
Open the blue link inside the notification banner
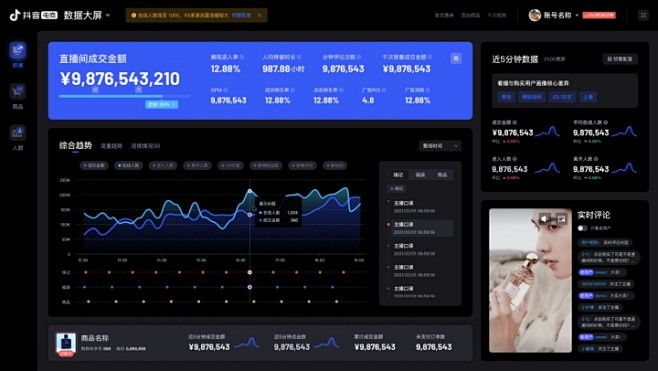(x=241, y=15)
